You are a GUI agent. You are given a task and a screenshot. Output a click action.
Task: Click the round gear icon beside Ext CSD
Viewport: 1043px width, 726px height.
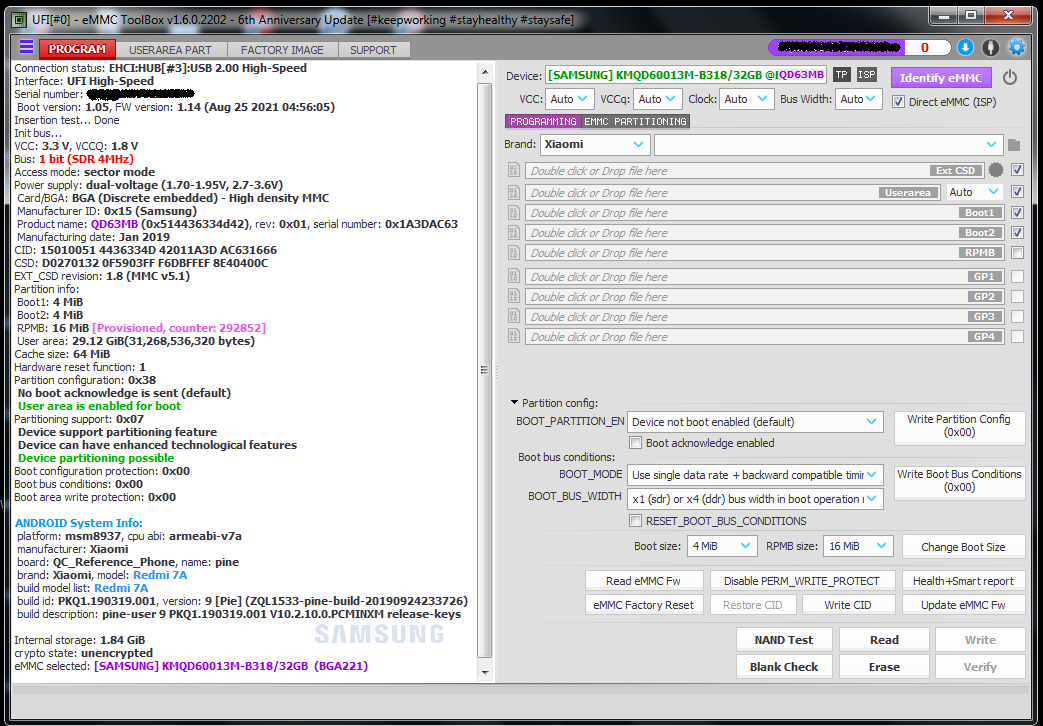996,170
